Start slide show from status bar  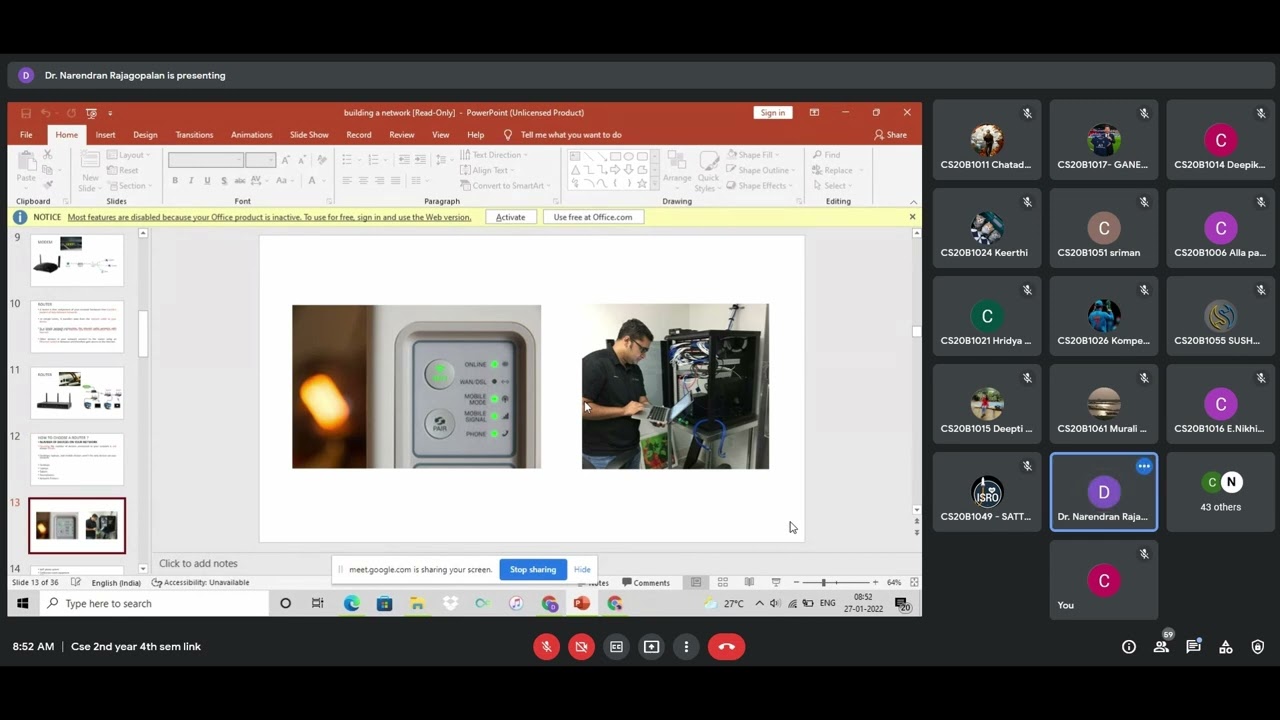[776, 583]
